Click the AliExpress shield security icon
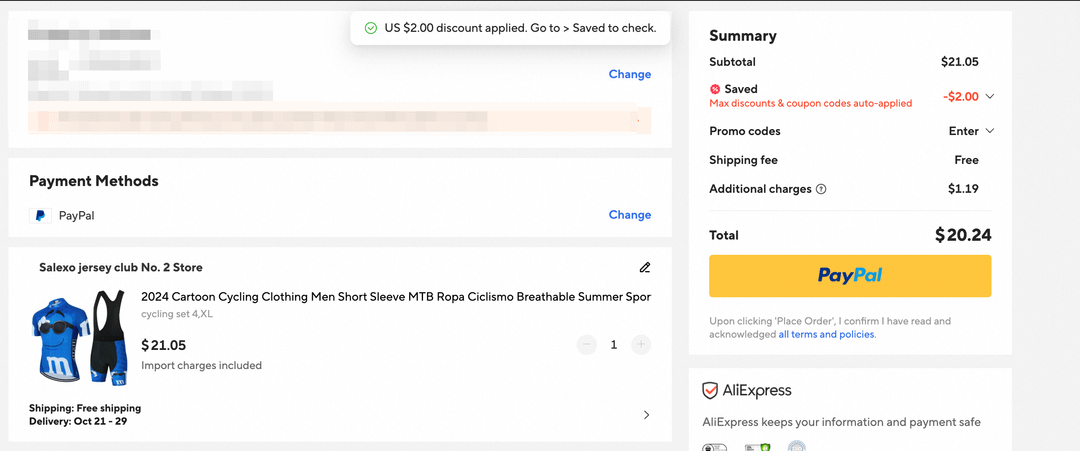This screenshot has width=1080, height=451. click(710, 391)
